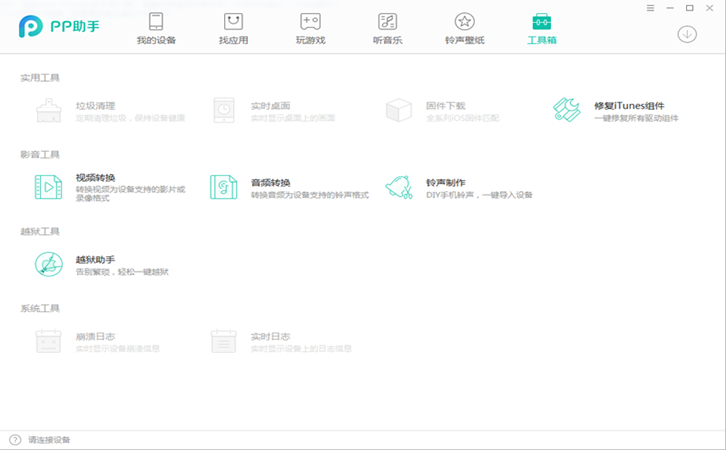Click the 请连接设备 status text

point(49,440)
